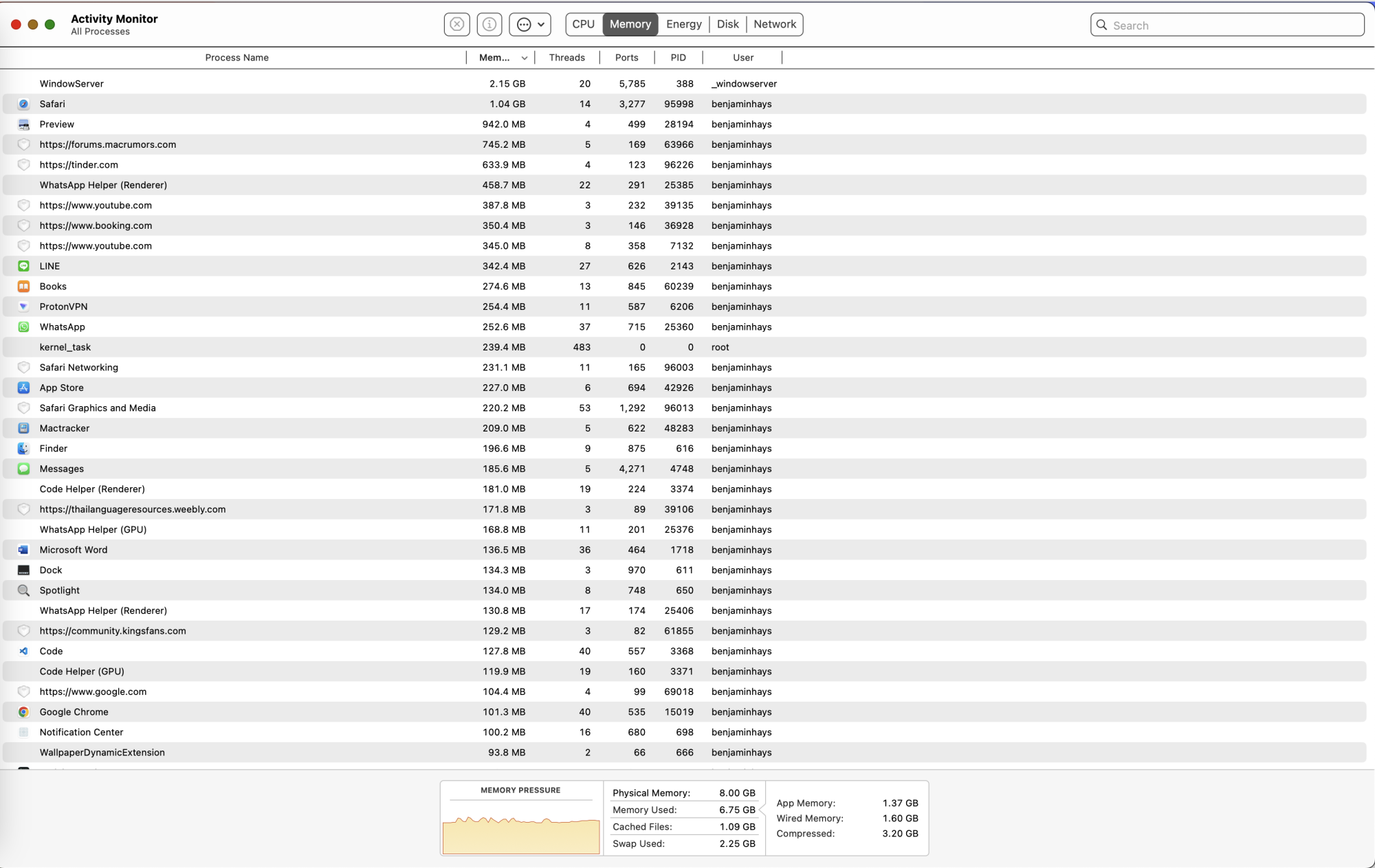
Task: Click the Google Chrome icon in the list
Action: 23,712
